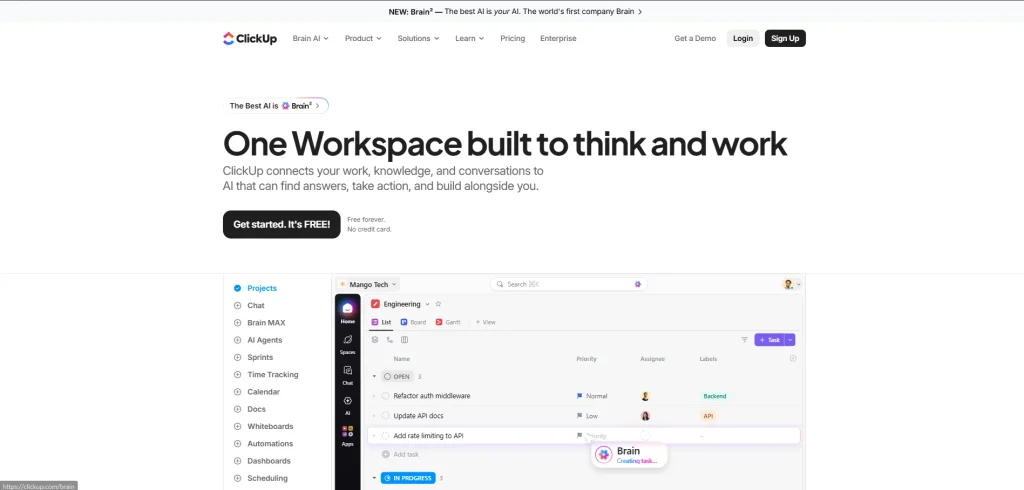Click the API label tag
This screenshot has height=490, width=1024.
(708, 416)
